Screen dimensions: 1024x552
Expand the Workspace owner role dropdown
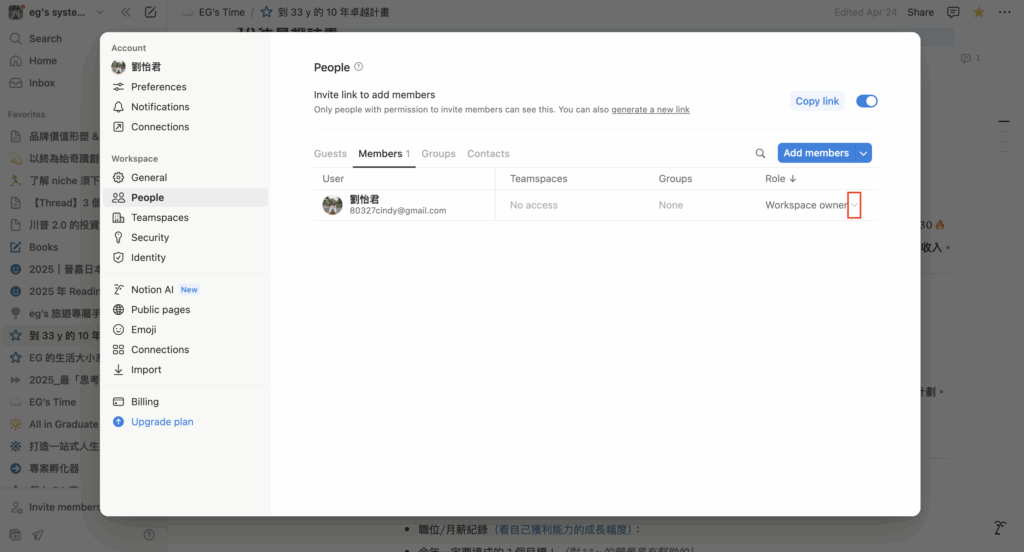(x=854, y=205)
